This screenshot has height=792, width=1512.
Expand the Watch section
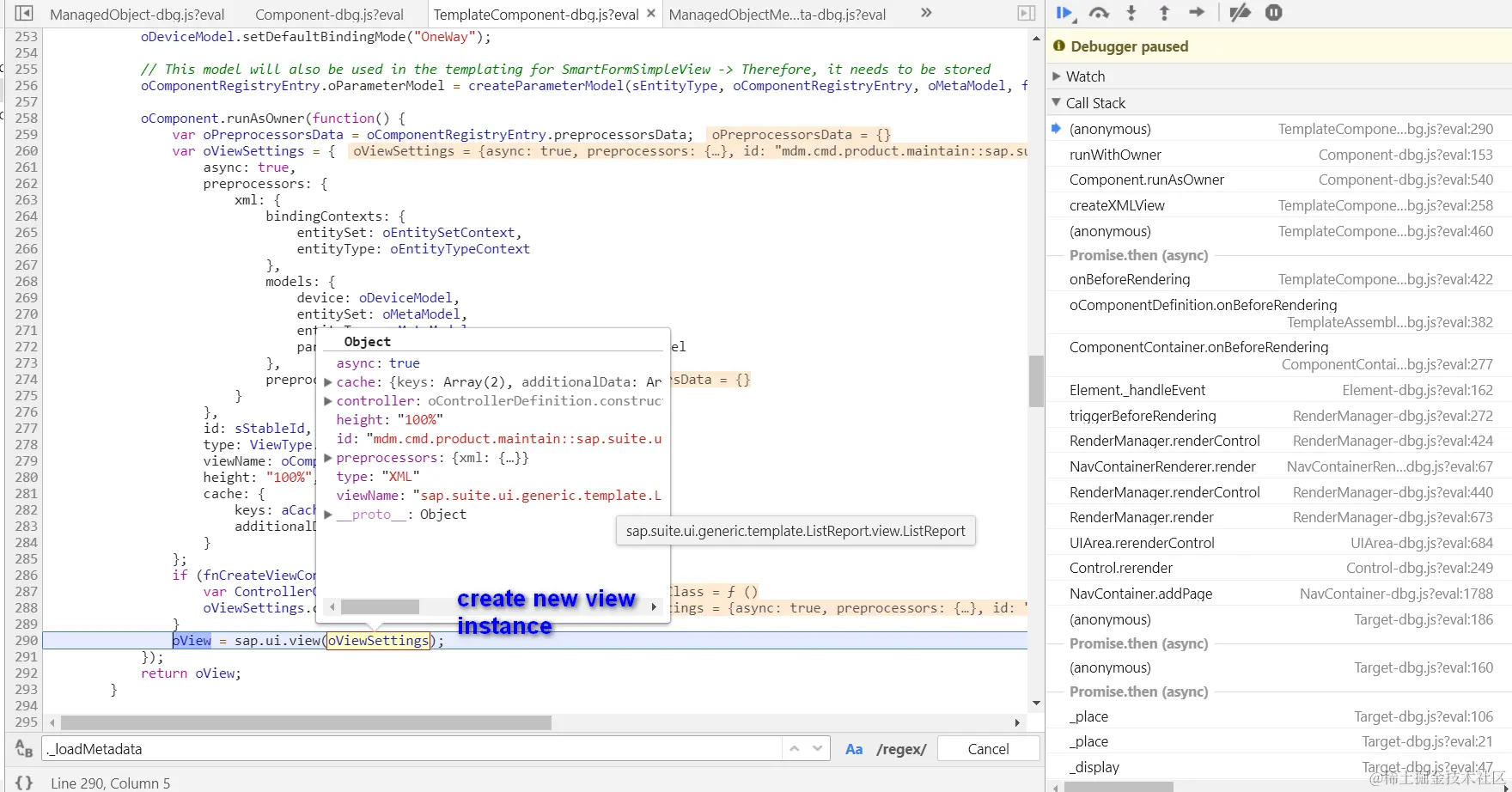click(1057, 76)
